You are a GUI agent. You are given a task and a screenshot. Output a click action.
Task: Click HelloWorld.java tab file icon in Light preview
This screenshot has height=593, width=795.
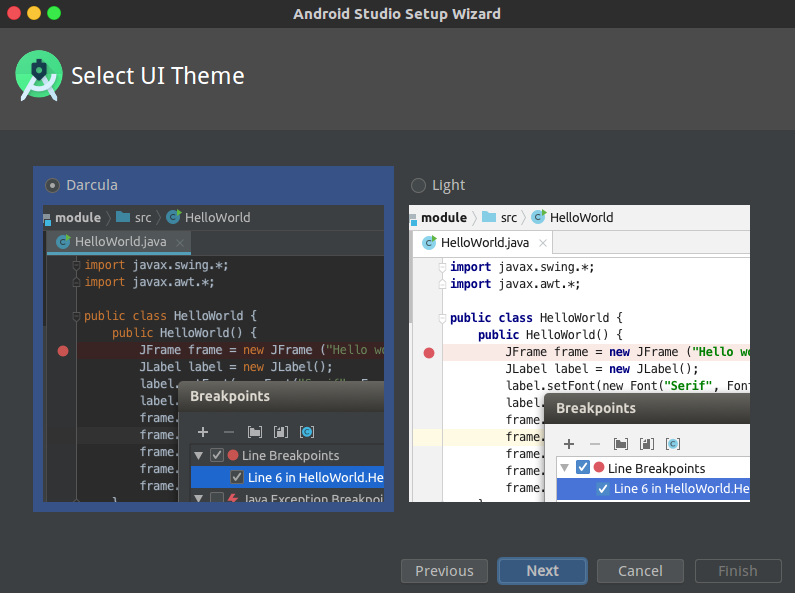(429, 243)
